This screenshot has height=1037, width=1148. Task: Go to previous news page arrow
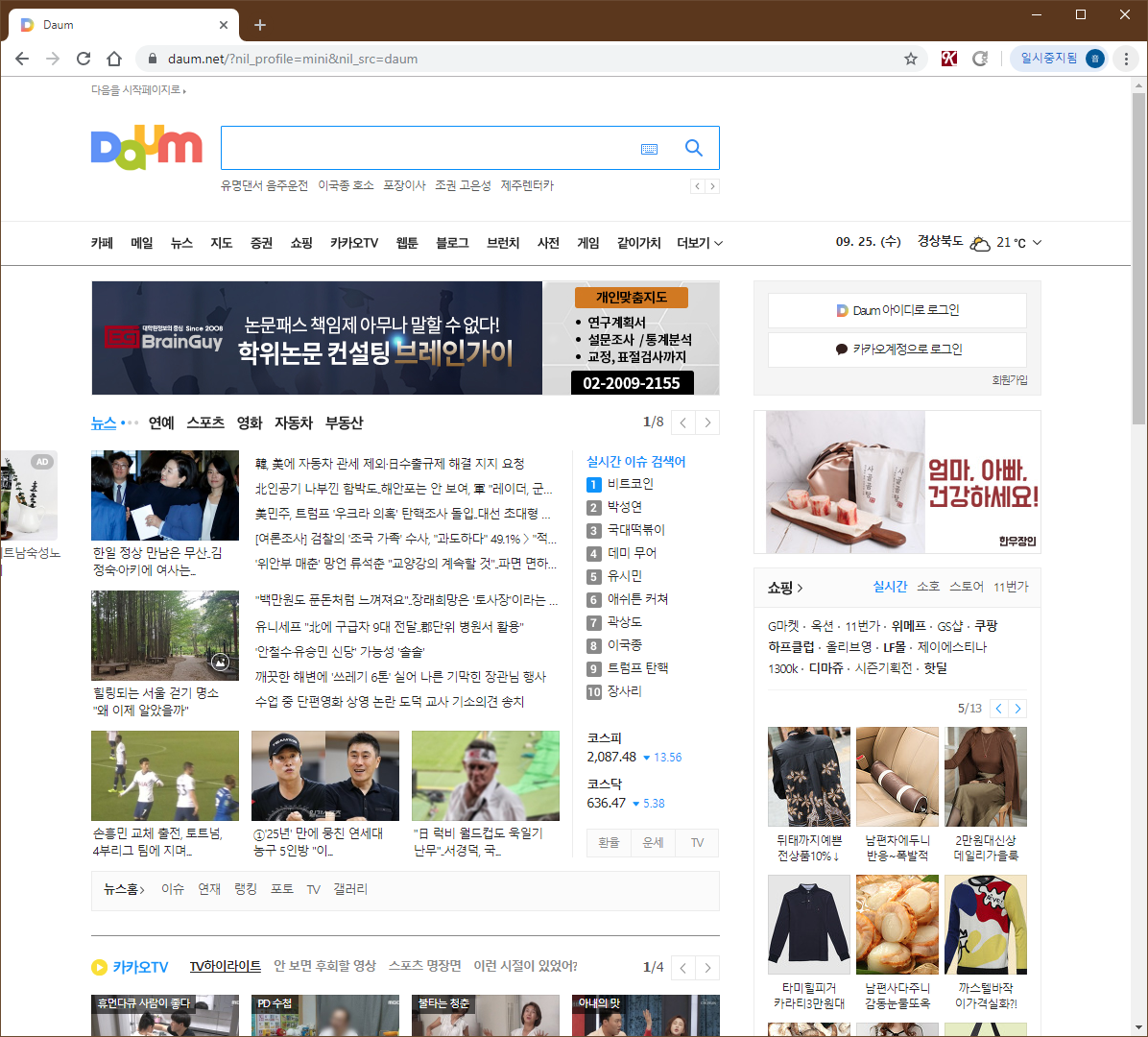[683, 422]
